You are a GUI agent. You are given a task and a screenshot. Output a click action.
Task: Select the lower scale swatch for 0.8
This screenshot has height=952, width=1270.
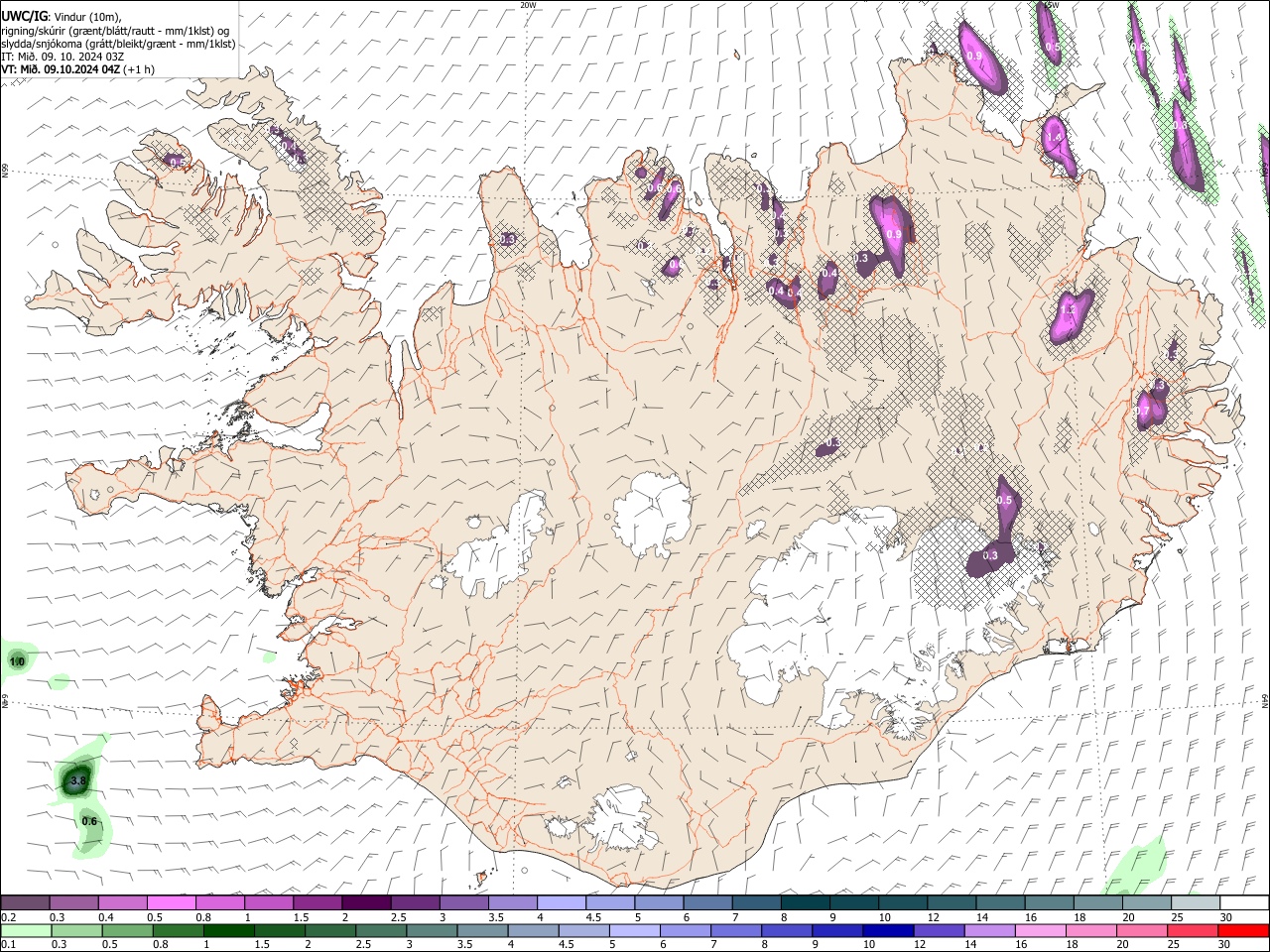click(178, 931)
